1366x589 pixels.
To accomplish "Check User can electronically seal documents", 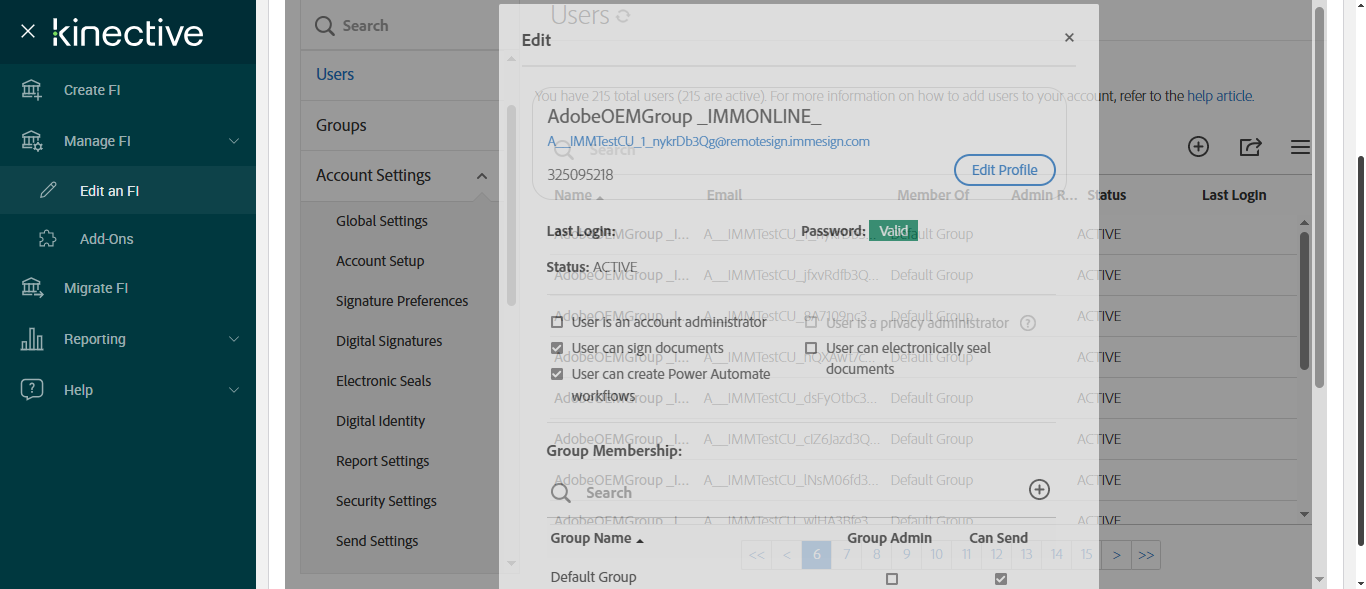I will tap(811, 348).
